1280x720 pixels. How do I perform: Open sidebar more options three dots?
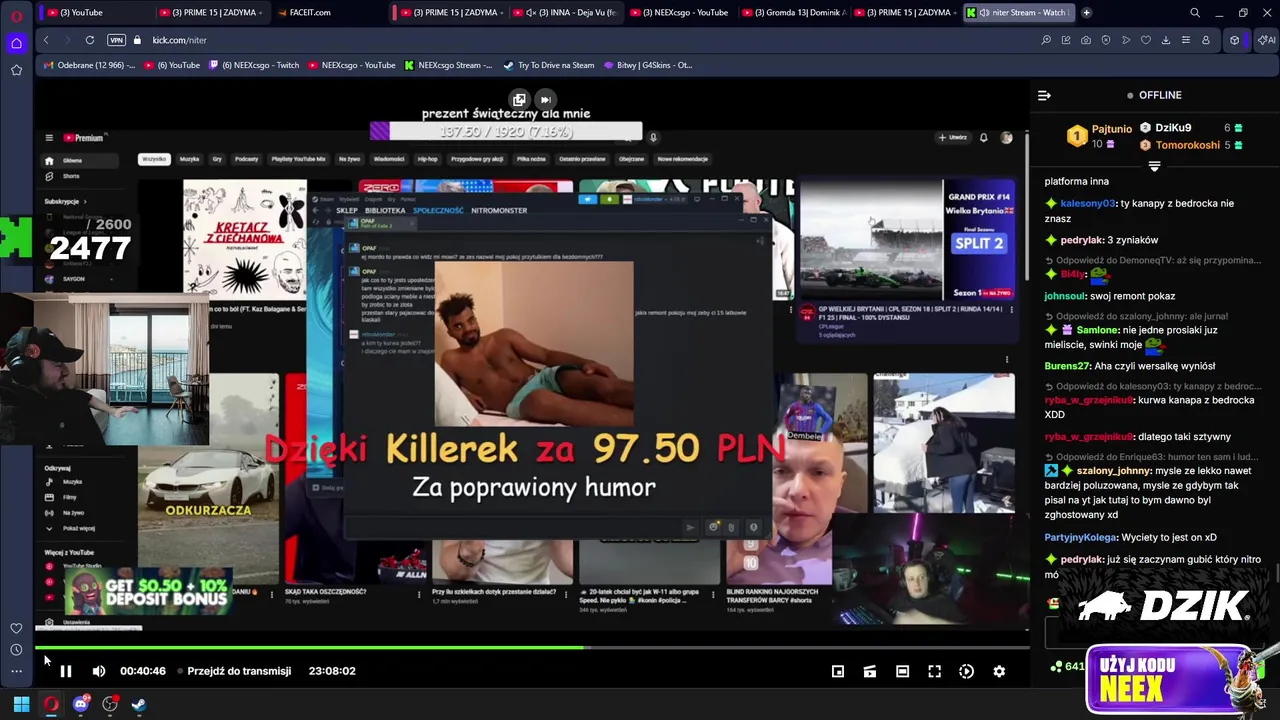click(16, 671)
